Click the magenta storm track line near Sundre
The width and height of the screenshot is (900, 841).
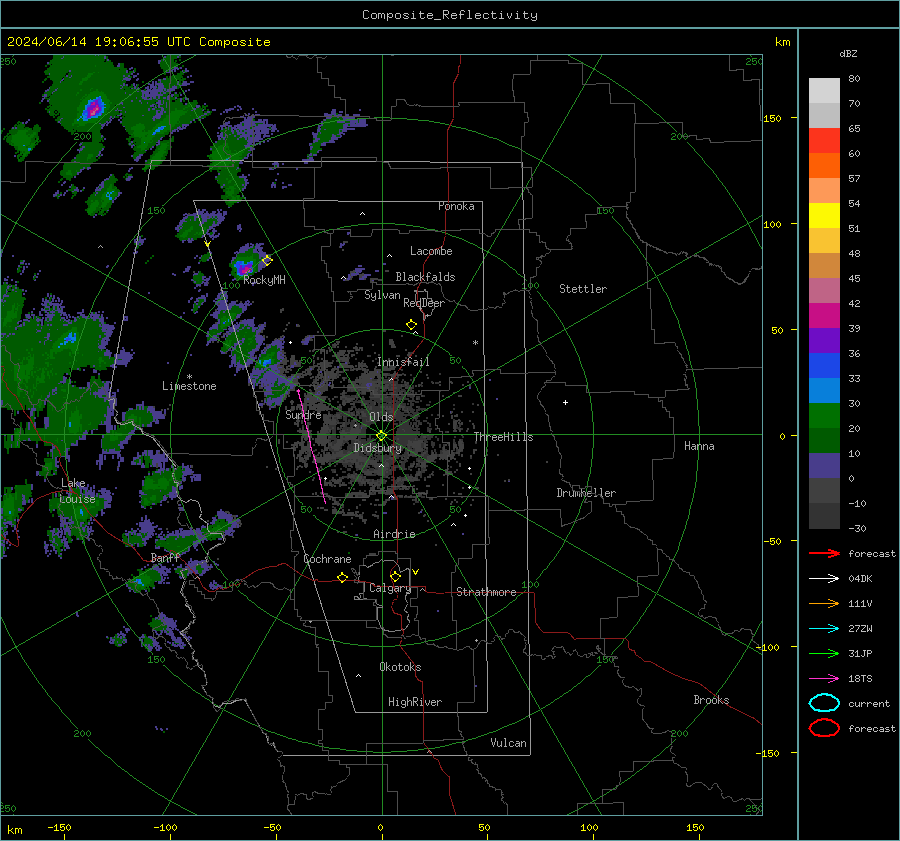point(312,447)
